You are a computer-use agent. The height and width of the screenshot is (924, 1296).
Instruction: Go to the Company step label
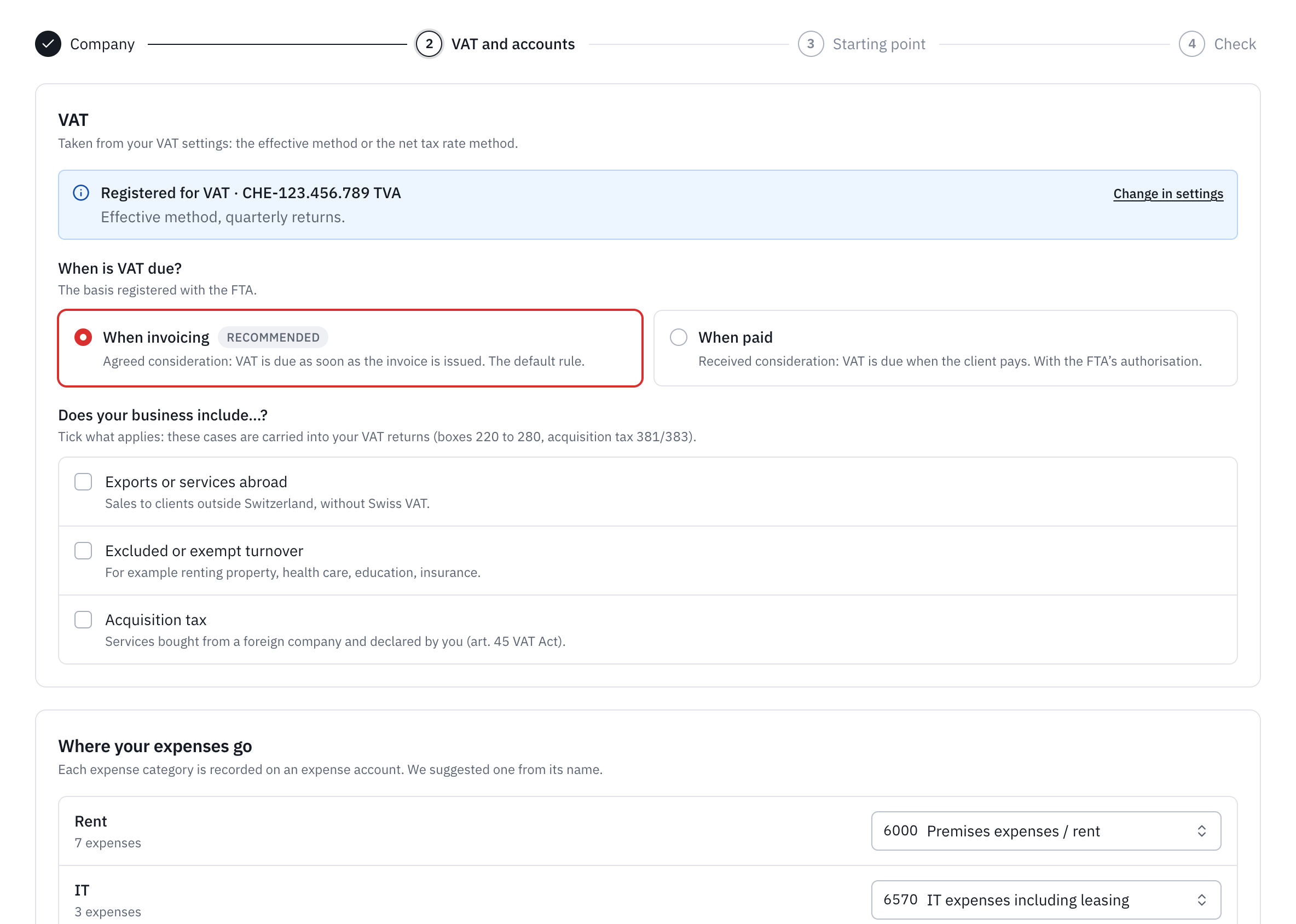click(102, 44)
